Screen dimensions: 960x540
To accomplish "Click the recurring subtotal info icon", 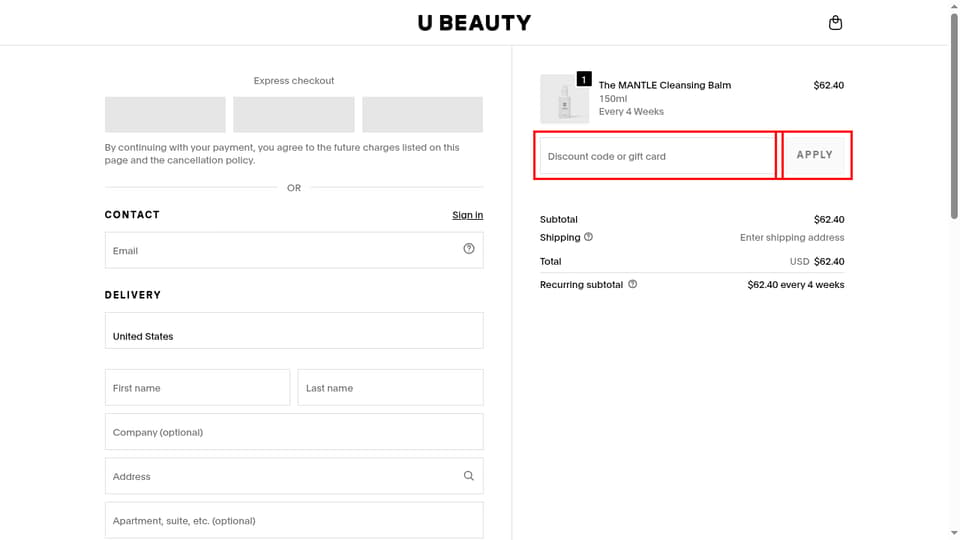I will [x=632, y=284].
